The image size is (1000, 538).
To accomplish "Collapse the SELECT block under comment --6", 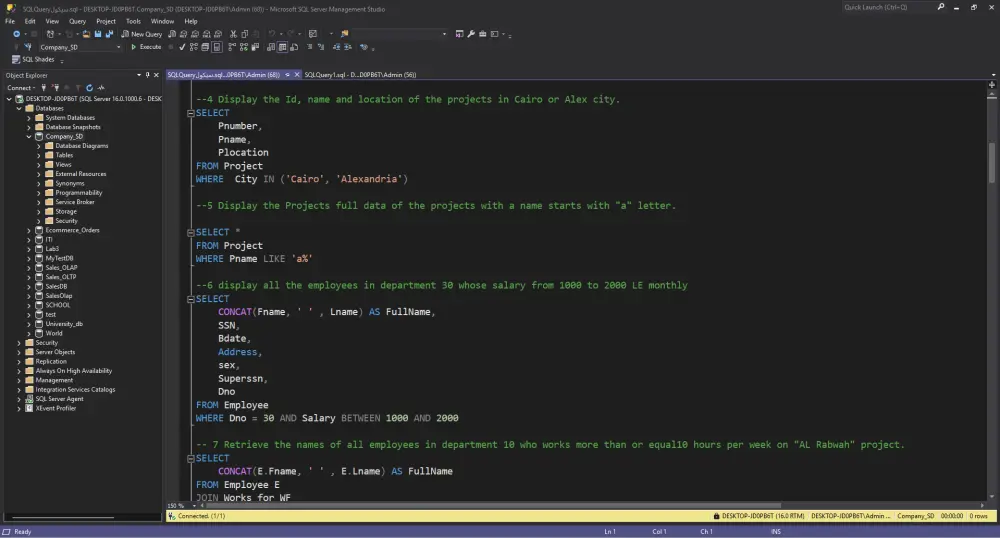I will click(x=190, y=299).
